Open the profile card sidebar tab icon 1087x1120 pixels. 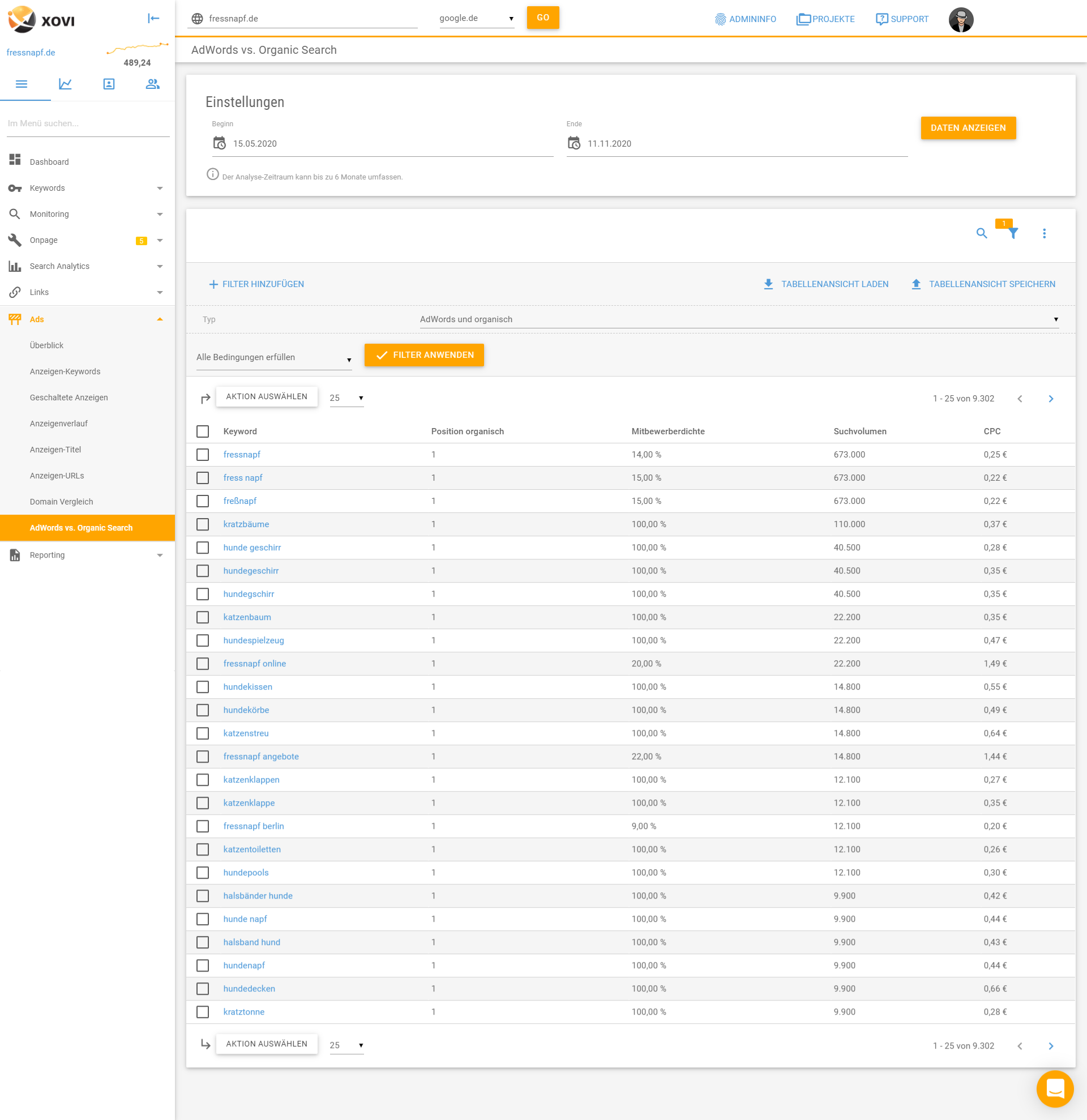click(109, 84)
